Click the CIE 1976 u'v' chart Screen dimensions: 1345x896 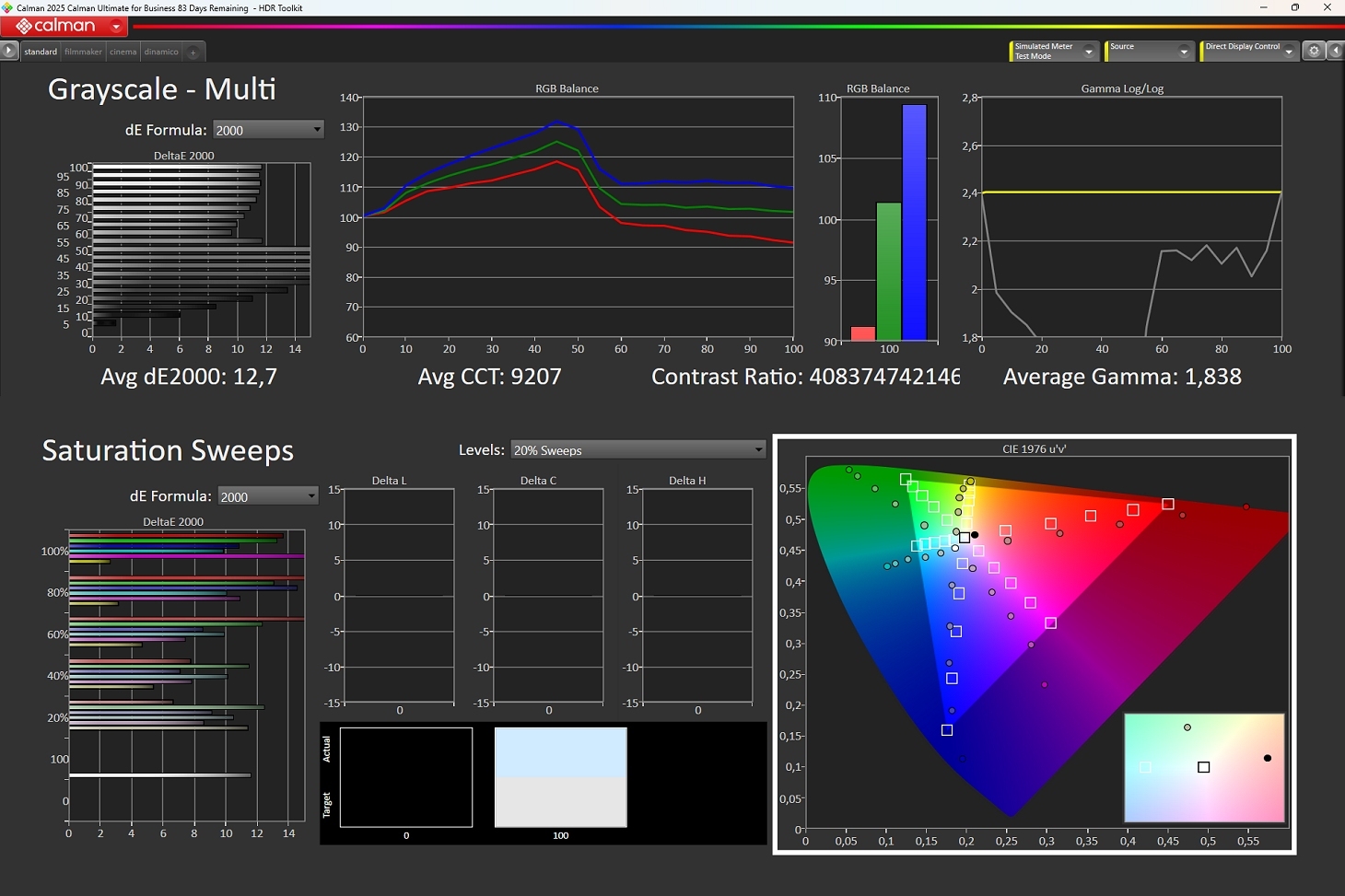pos(1034,645)
